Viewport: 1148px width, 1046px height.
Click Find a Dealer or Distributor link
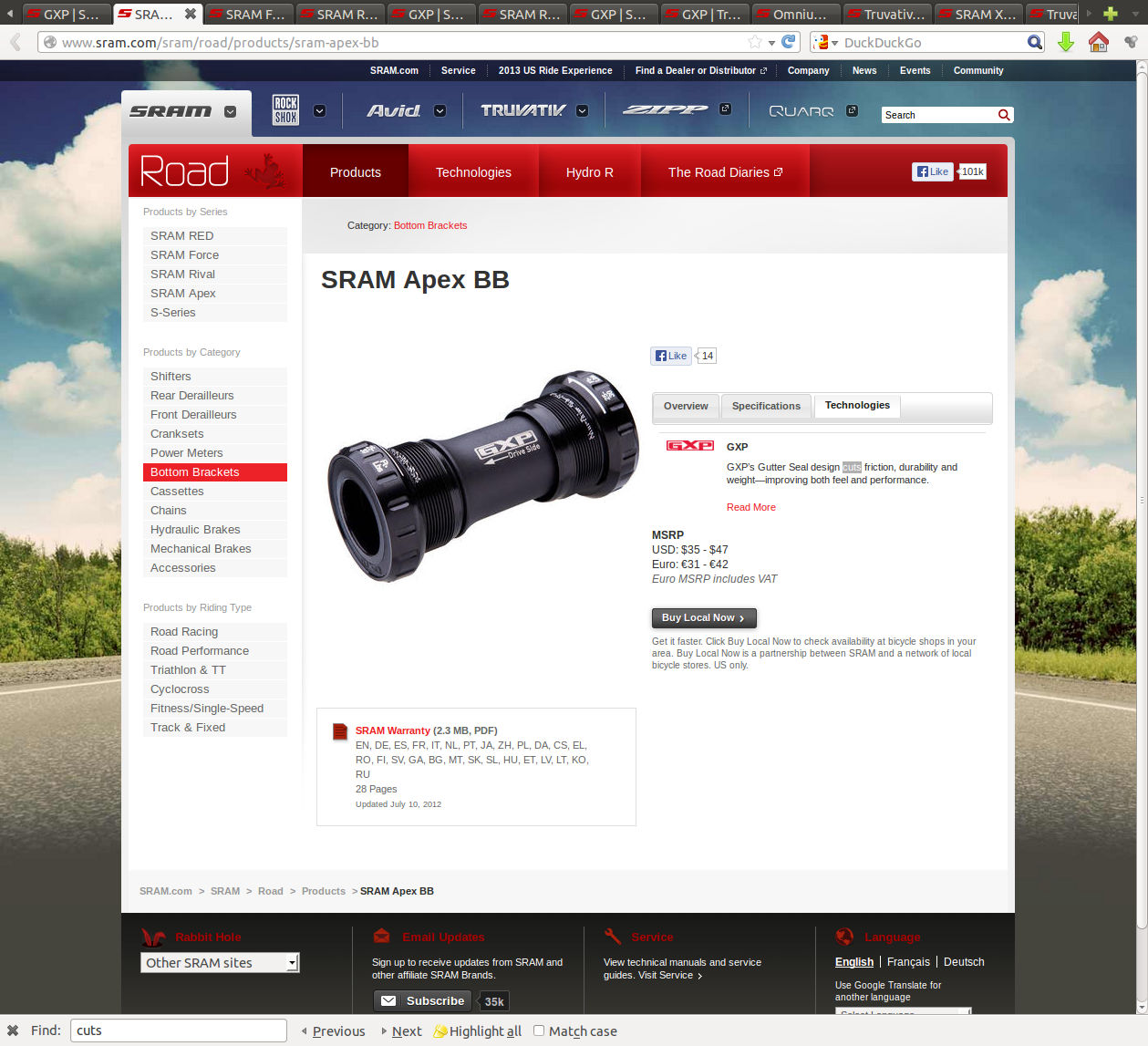pos(701,71)
